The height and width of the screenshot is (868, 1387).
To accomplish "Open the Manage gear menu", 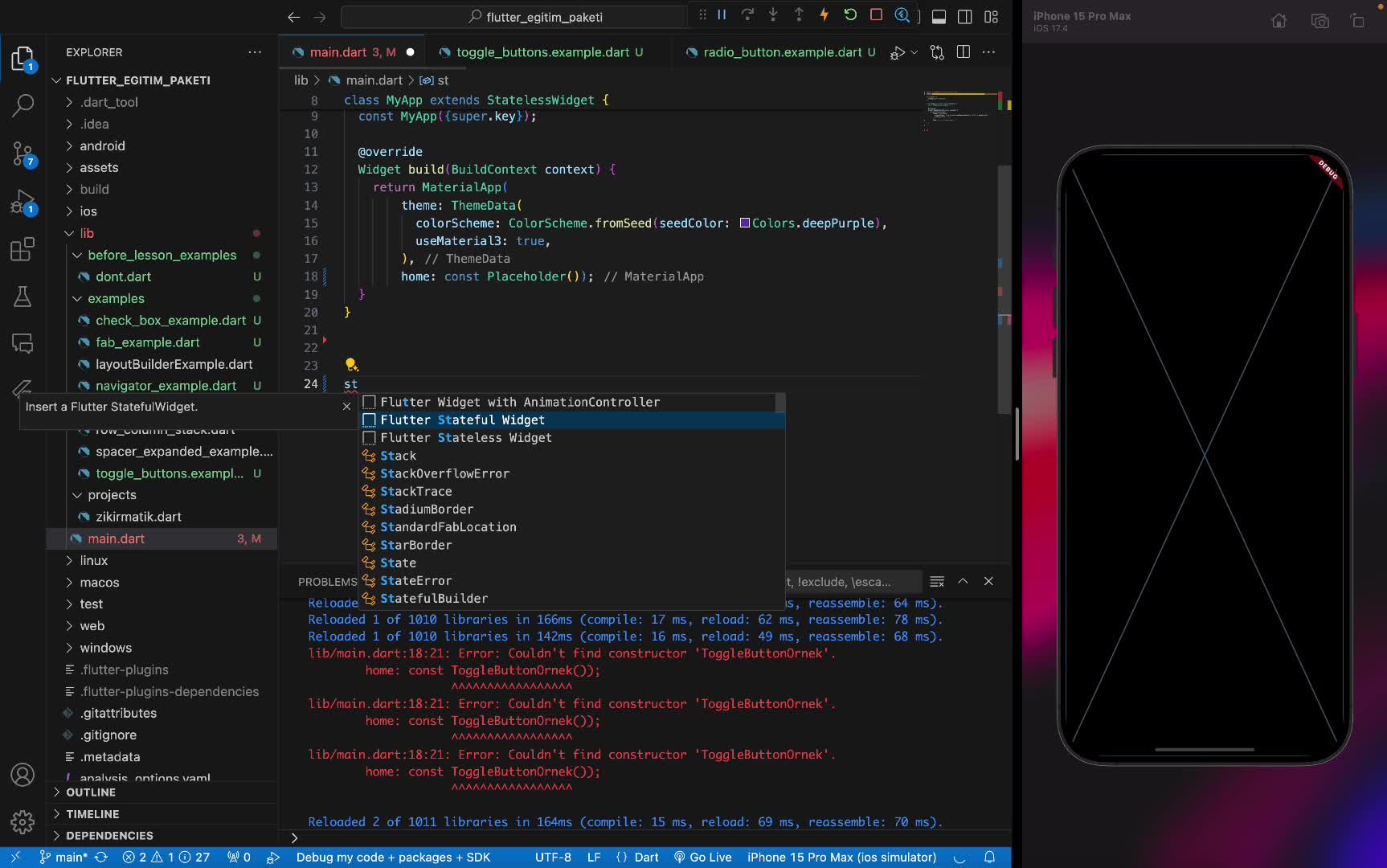I will pos(23,821).
